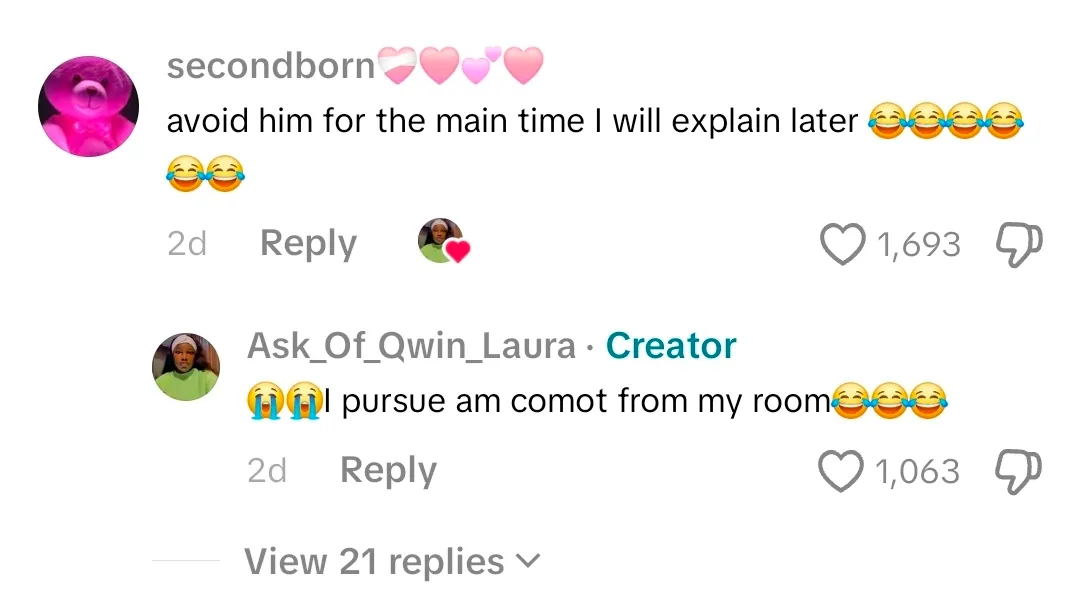Click the liked-by-creator badge beside the first Reply
The height and width of the screenshot is (611, 1080).
(442, 241)
